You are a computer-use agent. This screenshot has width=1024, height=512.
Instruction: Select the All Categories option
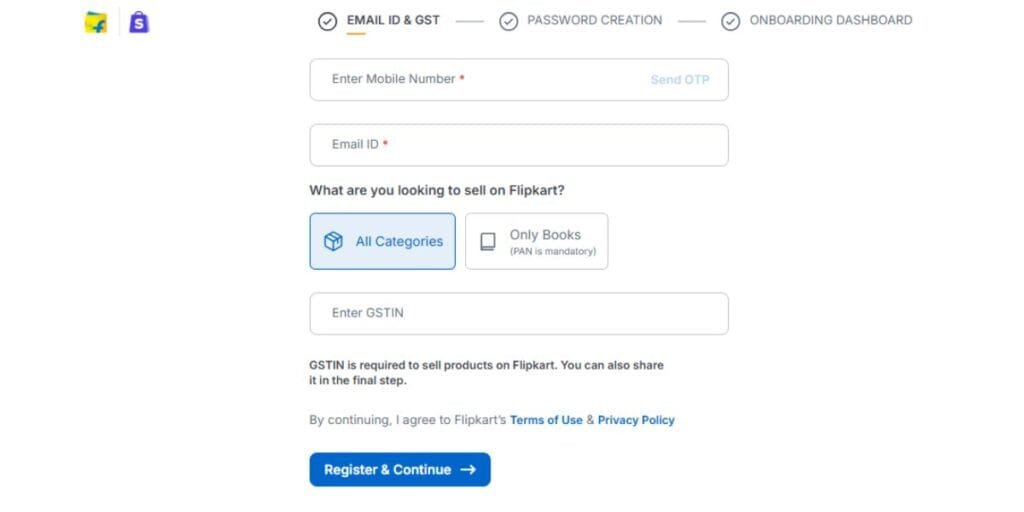click(x=383, y=241)
